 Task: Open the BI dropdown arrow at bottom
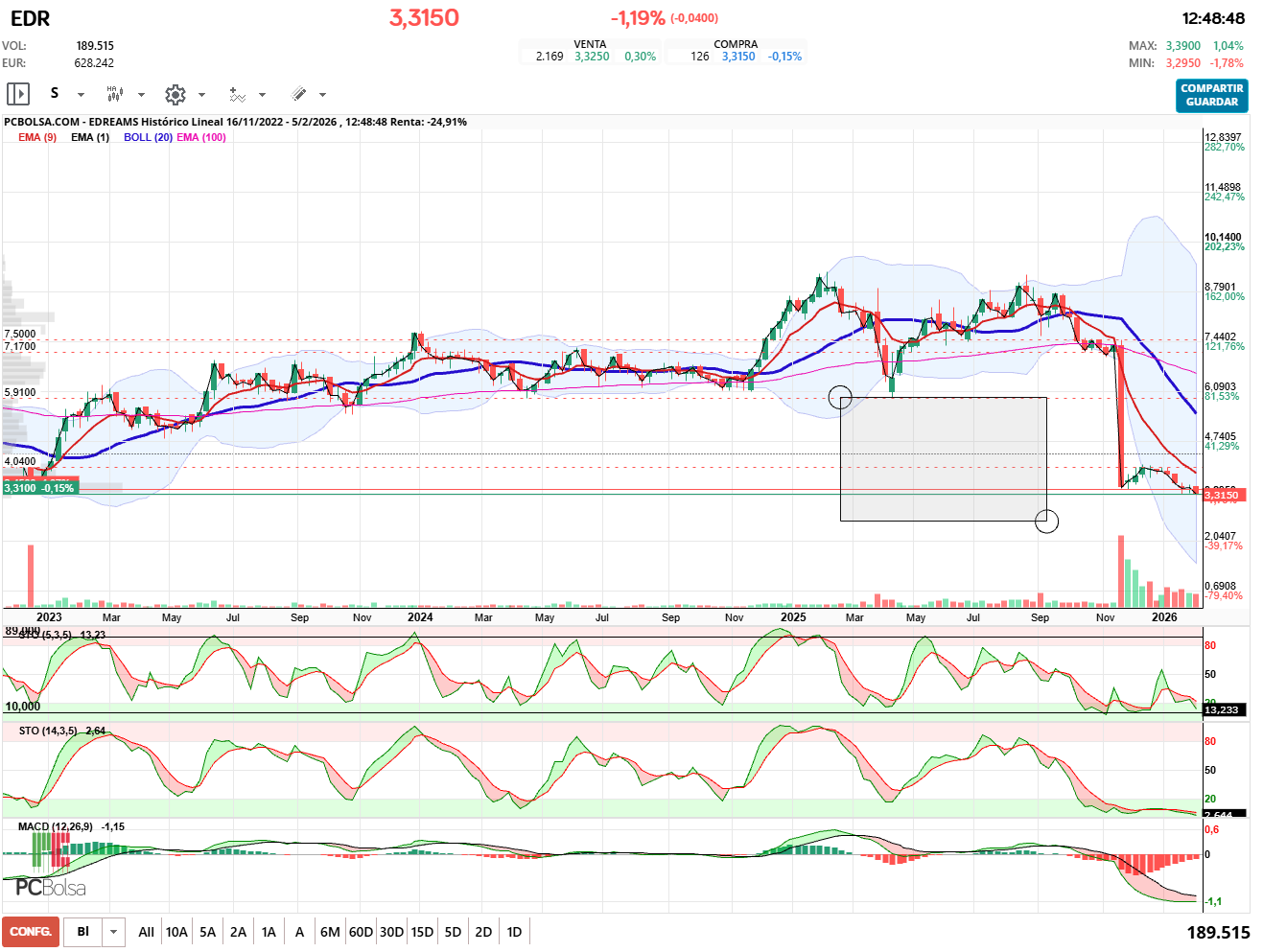point(114,932)
